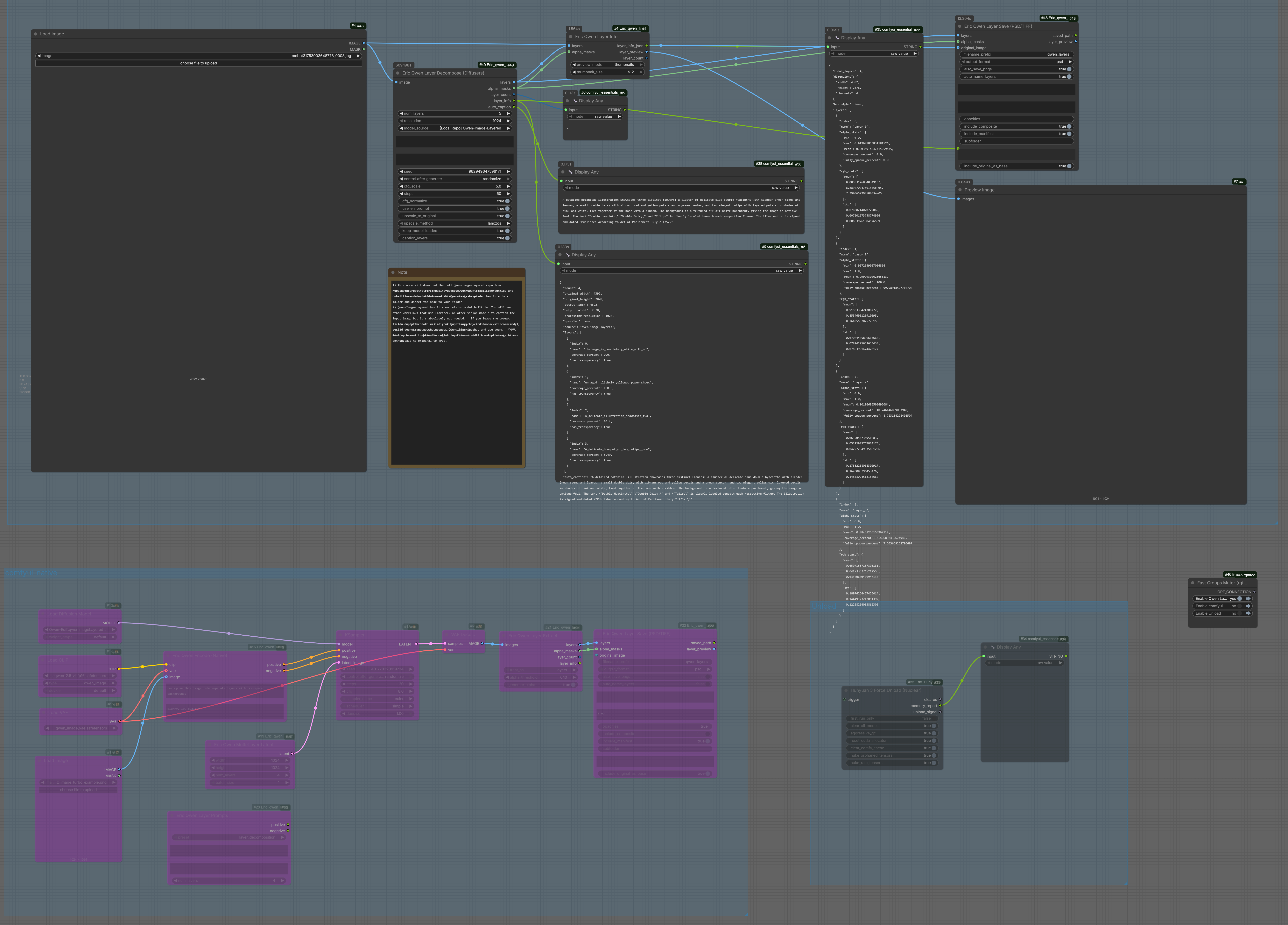The width and height of the screenshot is (1288, 925).
Task: Click the memory_report output port on Hunyuan Unload
Action: [x=941, y=706]
